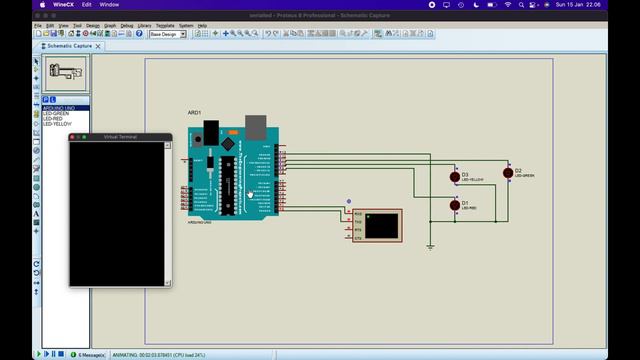Open the Debug menu
This screenshot has width=640, height=360.
127,26
